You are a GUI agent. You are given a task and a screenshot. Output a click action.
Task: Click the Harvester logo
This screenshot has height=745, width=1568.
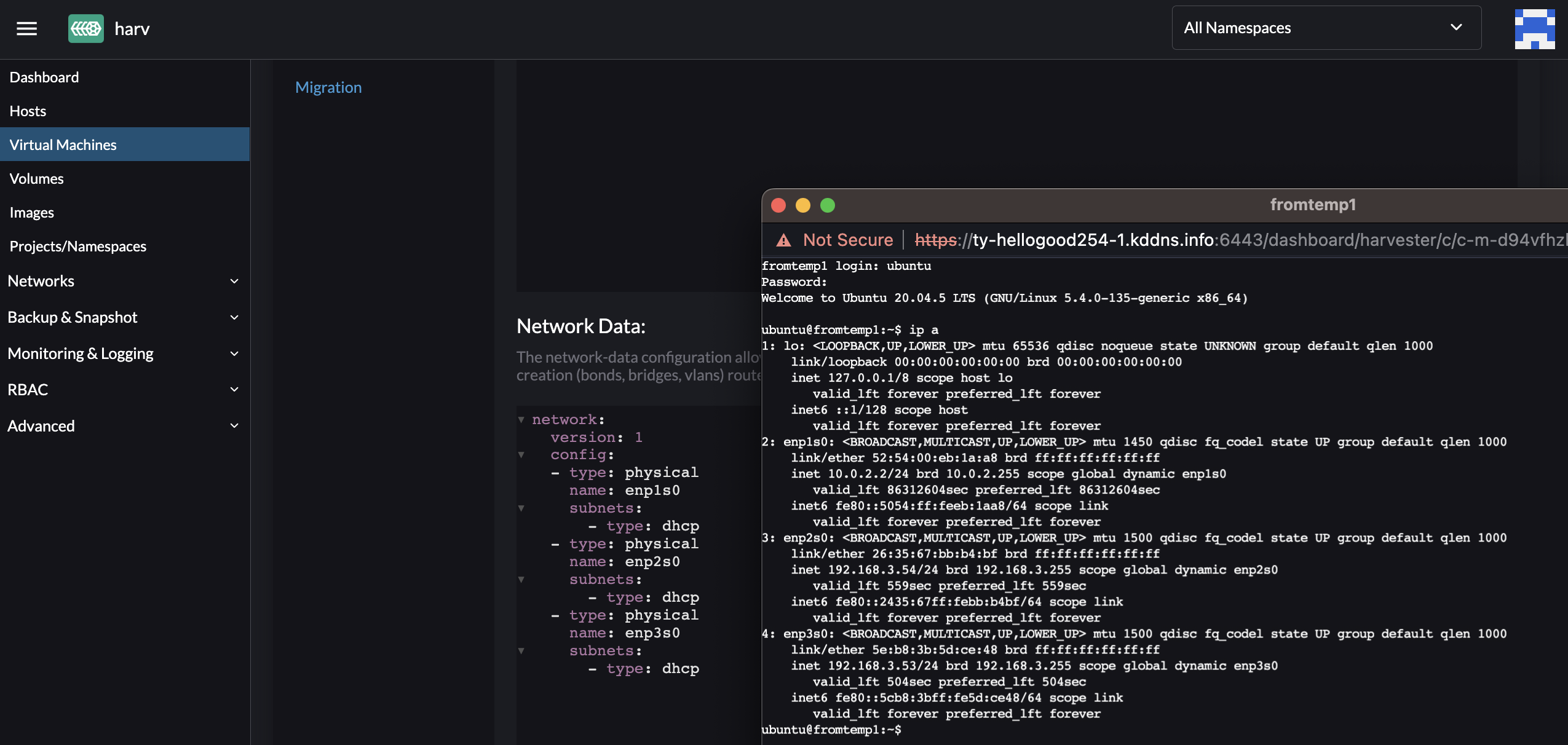pos(86,28)
